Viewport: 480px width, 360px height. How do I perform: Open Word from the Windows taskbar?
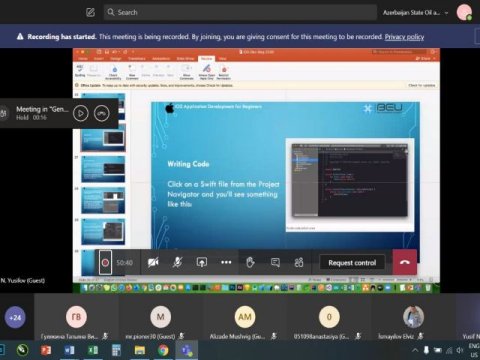69,350
